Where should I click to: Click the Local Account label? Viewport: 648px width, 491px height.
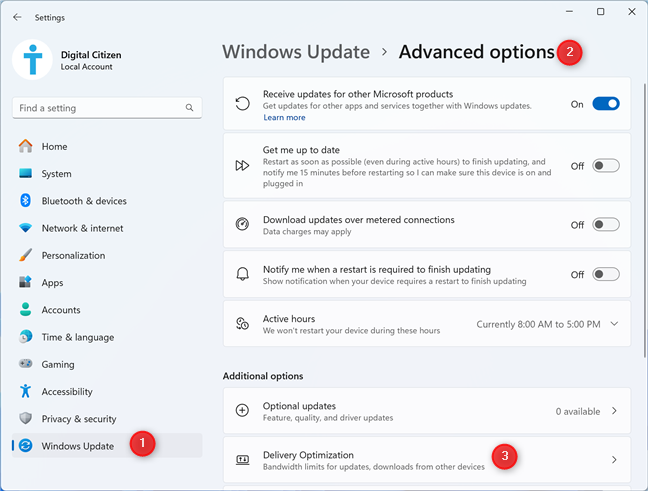click(86, 67)
